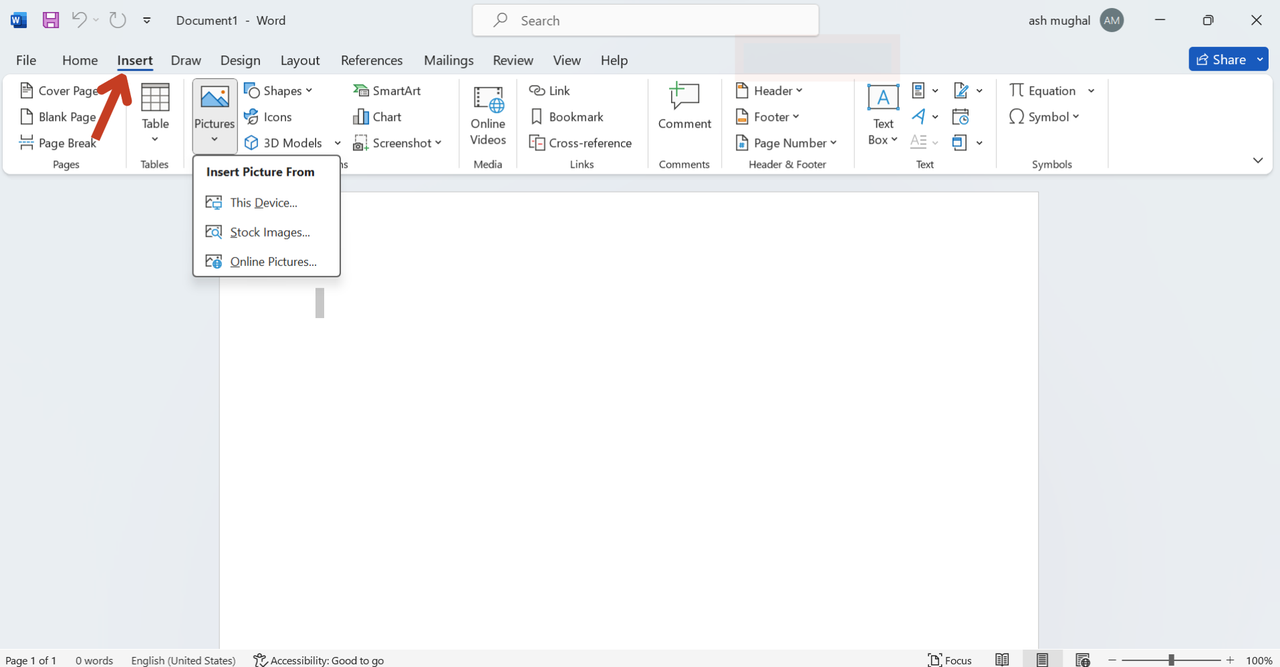The width and height of the screenshot is (1280, 667).
Task: Switch to the Design tab
Action: 240,60
